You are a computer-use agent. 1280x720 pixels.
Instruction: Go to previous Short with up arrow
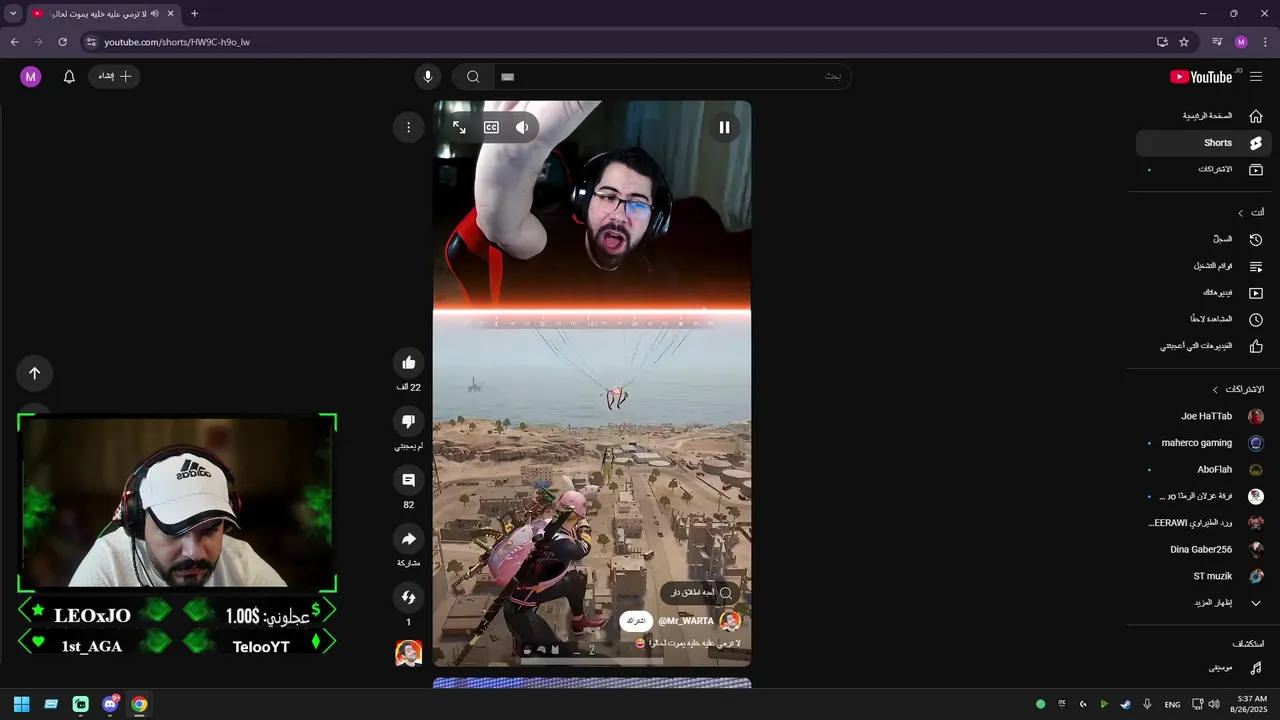tap(34, 373)
